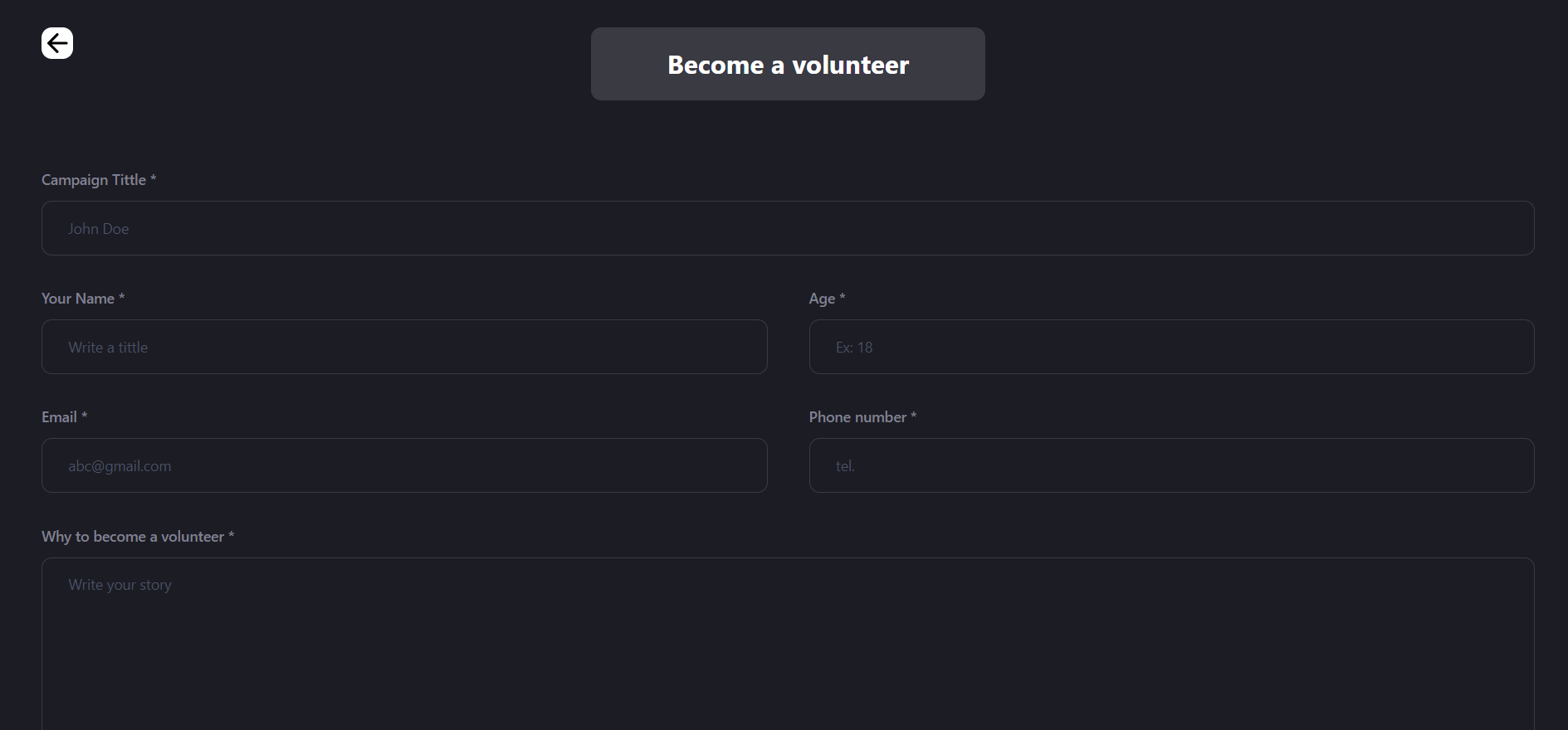
Task: Click the asterisk beside Email label
Action: [84, 416]
